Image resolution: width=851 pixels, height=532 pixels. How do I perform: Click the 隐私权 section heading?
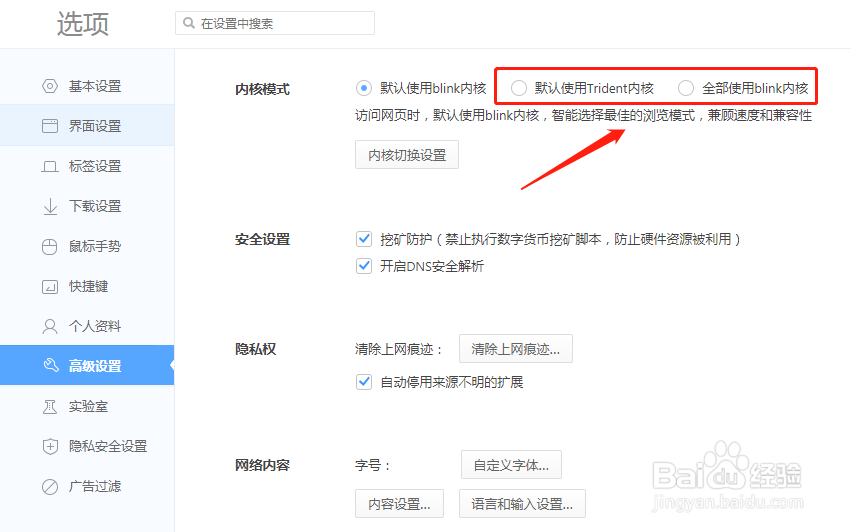pos(256,349)
